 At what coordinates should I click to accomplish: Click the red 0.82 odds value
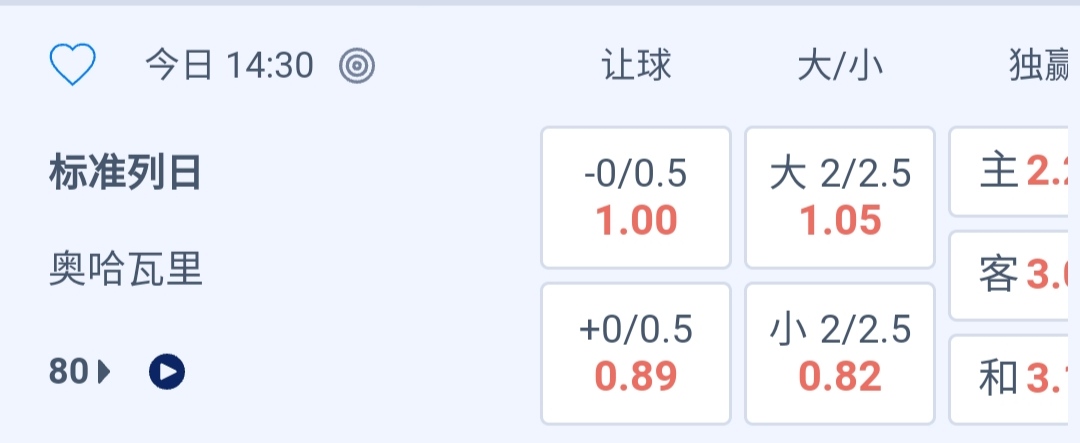[840, 377]
